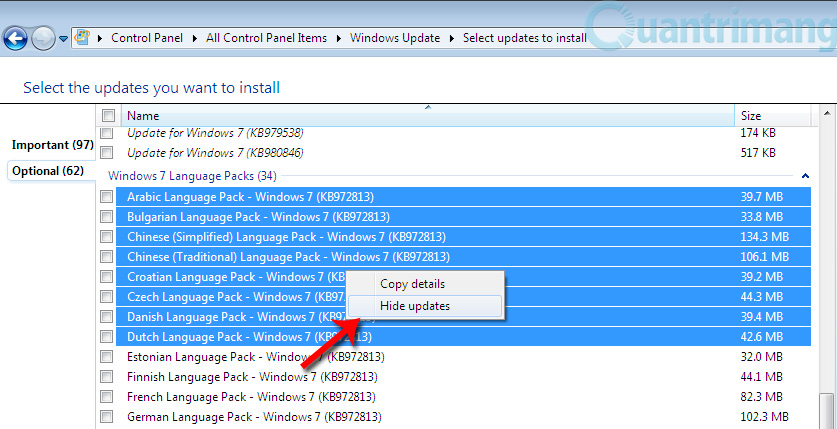This screenshot has height=429, width=837.
Task: Check the Bulgarian Language Pack checkbox
Action: 107,217
